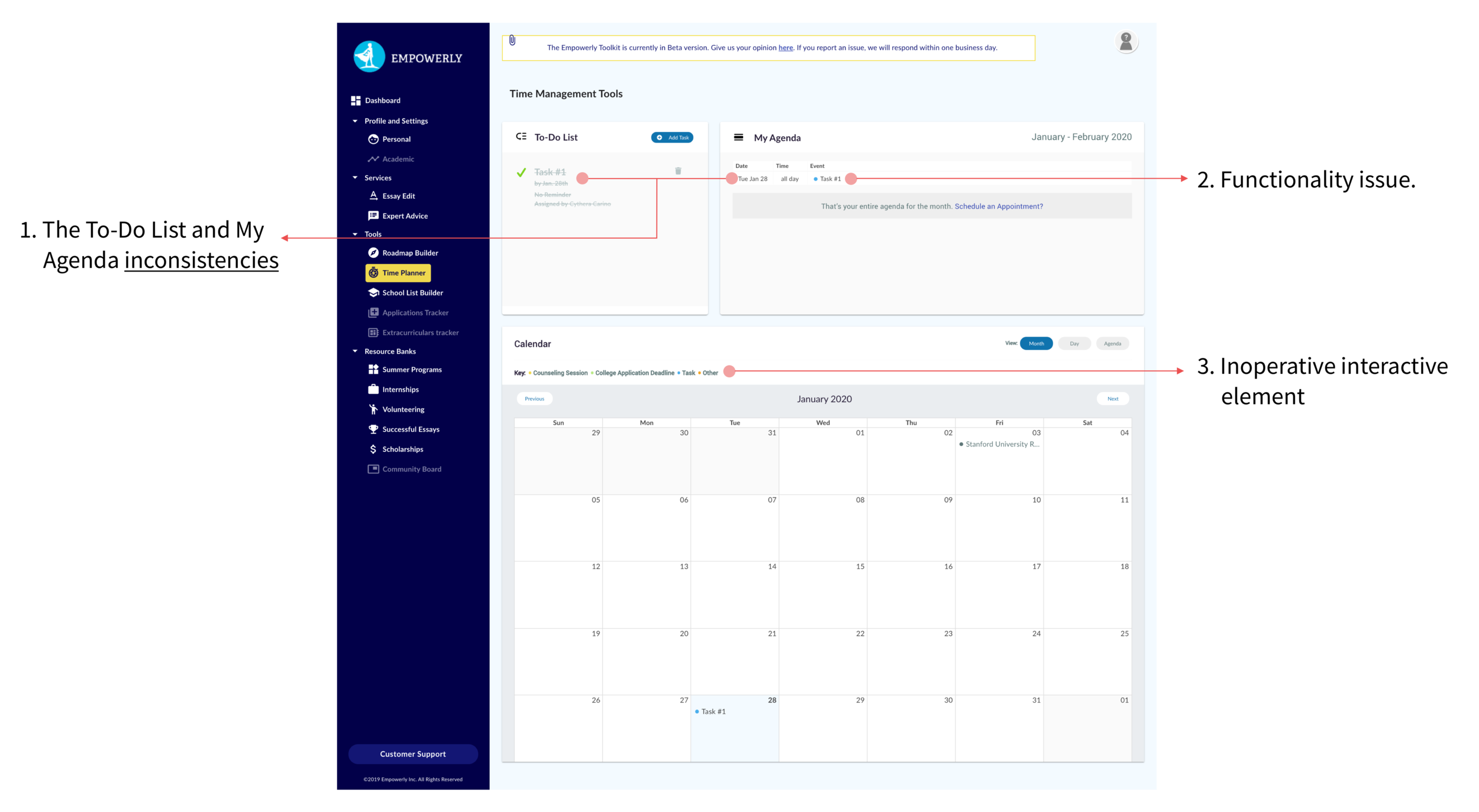Click the Task key color dot

[x=679, y=373]
